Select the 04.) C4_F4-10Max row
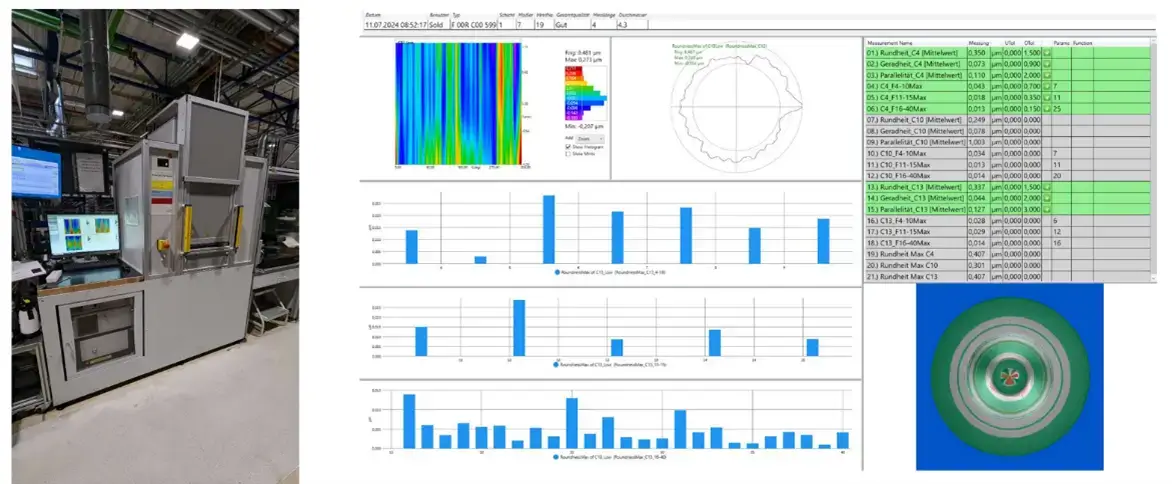Image resolution: width=1172 pixels, height=484 pixels. tap(1010, 87)
